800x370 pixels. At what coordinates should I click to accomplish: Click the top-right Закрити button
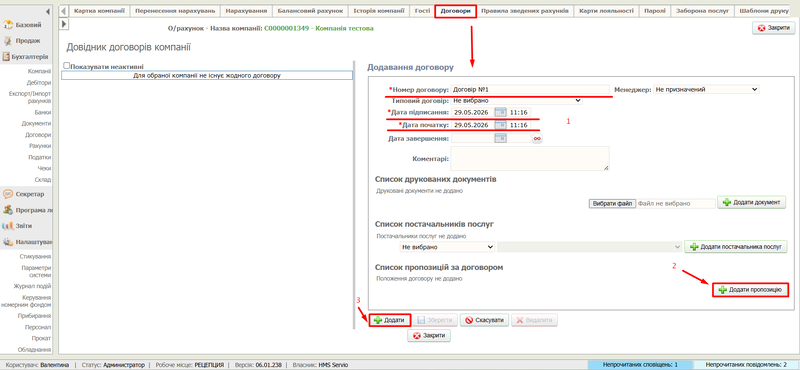tap(774, 28)
